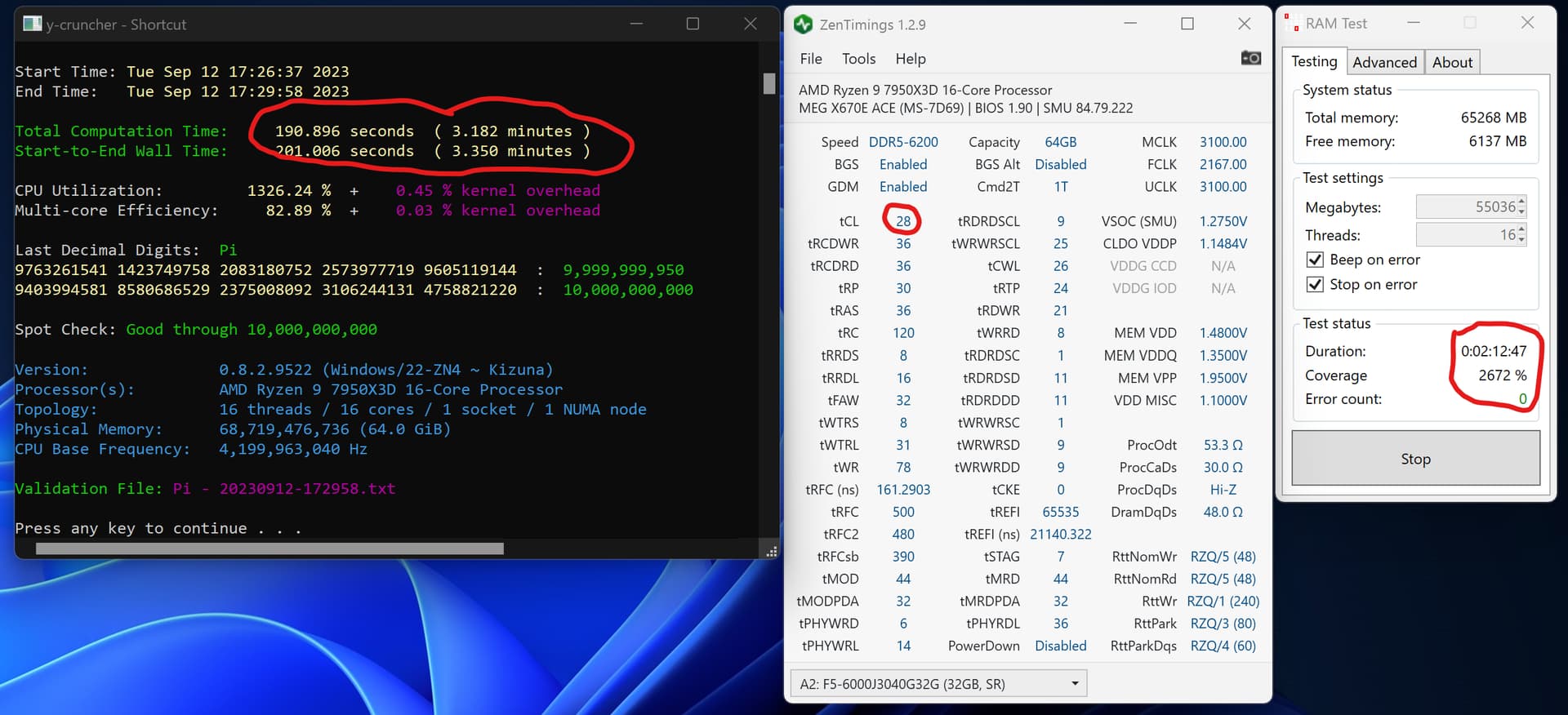The height and width of the screenshot is (715, 1568).
Task: Click the y-cruncher title bar app icon
Action: pos(32,24)
